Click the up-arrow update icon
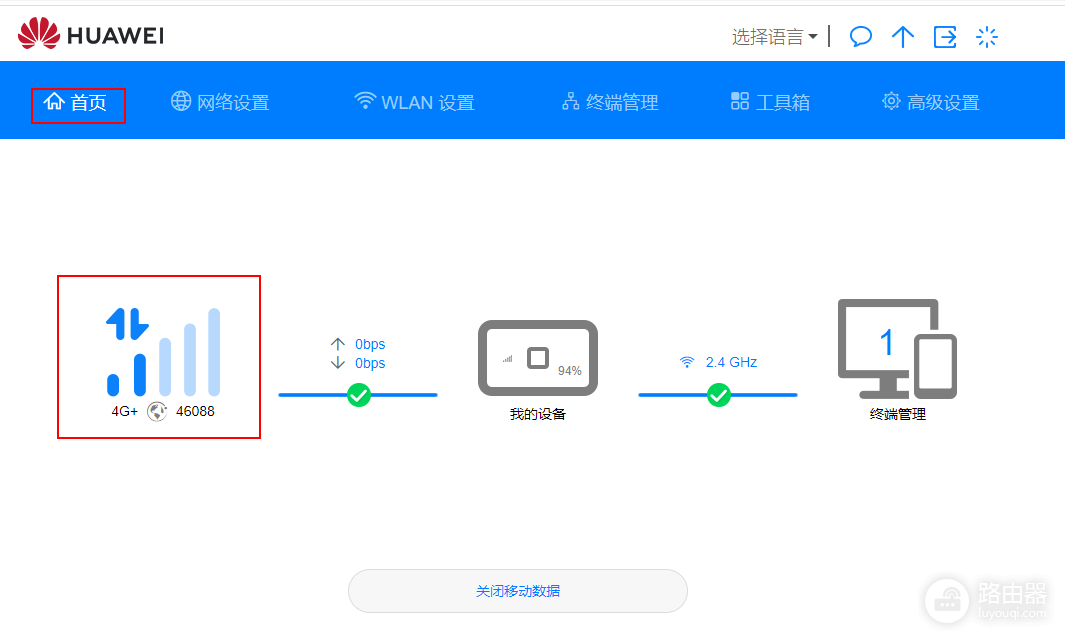This screenshot has width=1065, height=641. (903, 37)
